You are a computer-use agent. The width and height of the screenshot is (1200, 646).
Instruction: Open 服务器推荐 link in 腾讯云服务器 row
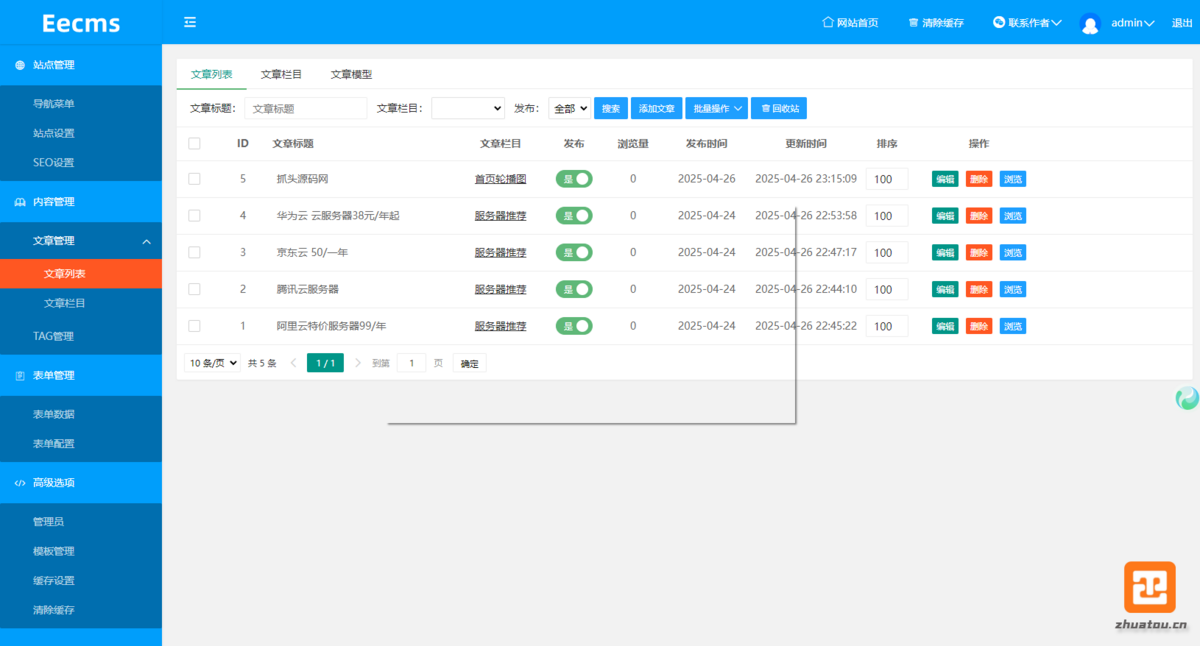pyautogui.click(x=500, y=290)
